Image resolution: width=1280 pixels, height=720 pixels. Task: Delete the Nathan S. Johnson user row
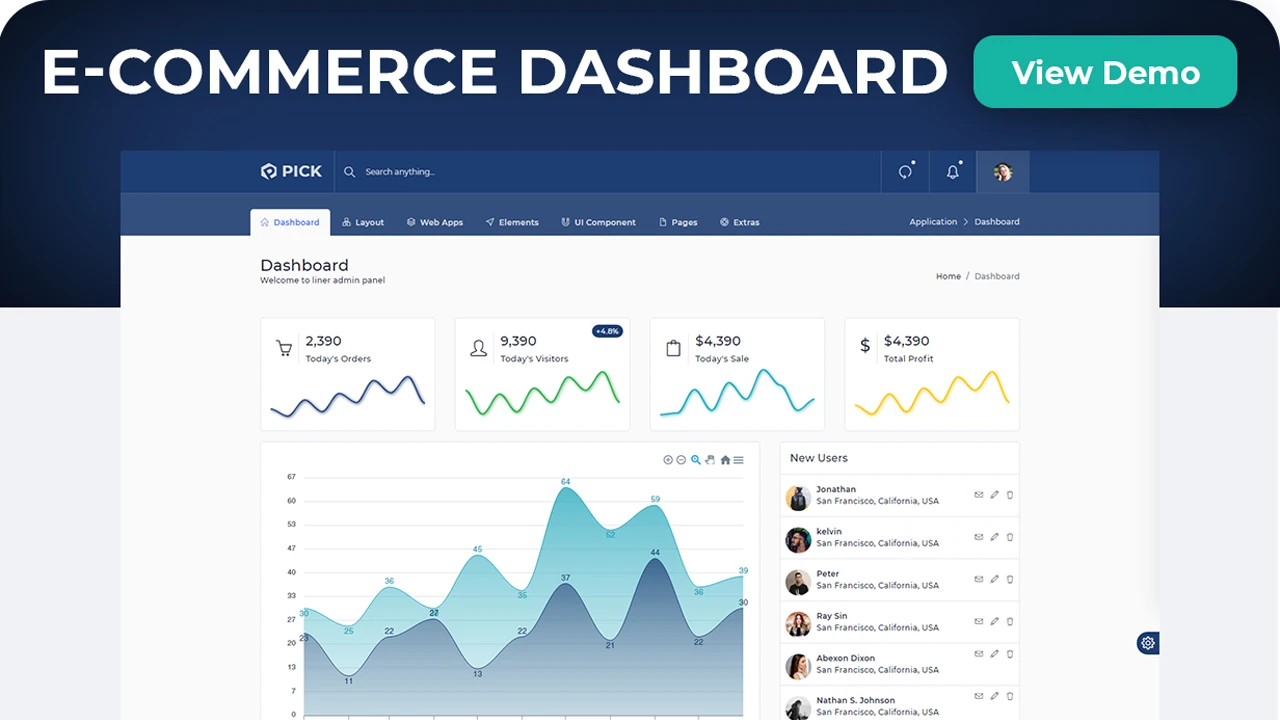pyautogui.click(x=1010, y=696)
